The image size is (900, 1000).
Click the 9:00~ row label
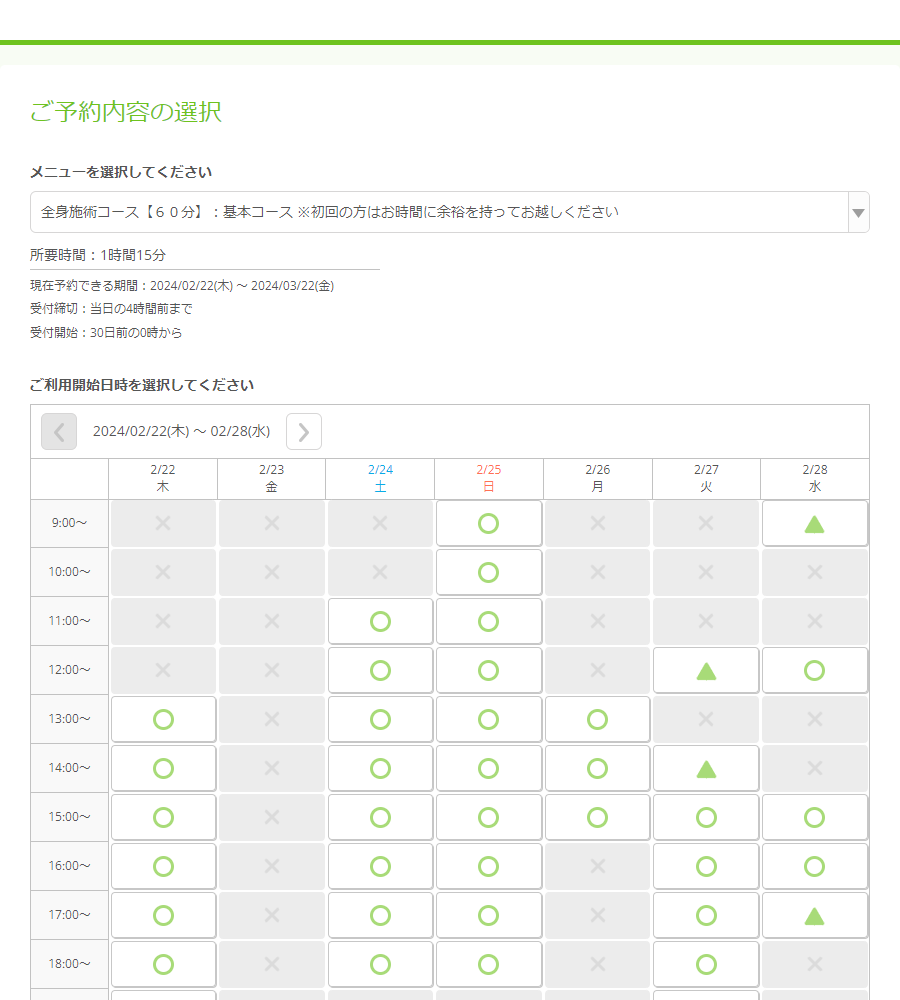(68, 522)
